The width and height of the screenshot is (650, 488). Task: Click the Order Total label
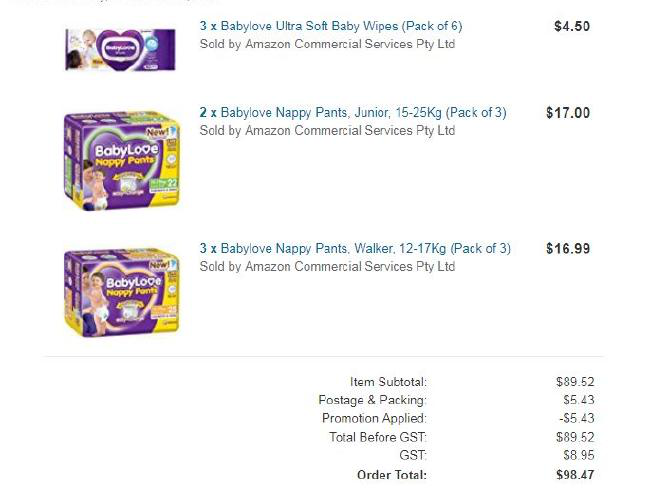click(392, 475)
